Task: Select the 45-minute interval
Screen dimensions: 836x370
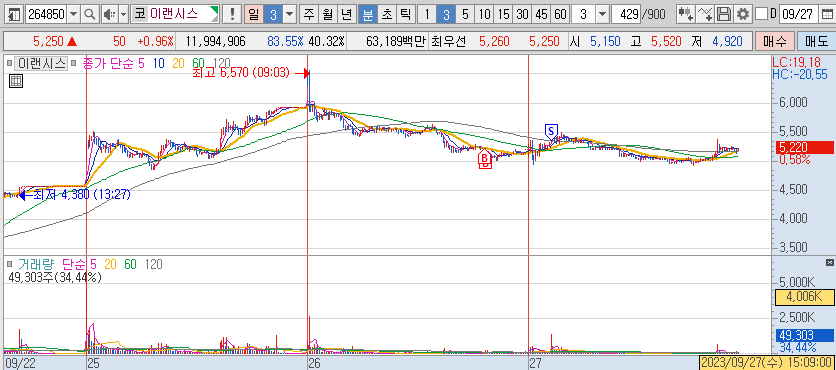Action: click(x=541, y=14)
